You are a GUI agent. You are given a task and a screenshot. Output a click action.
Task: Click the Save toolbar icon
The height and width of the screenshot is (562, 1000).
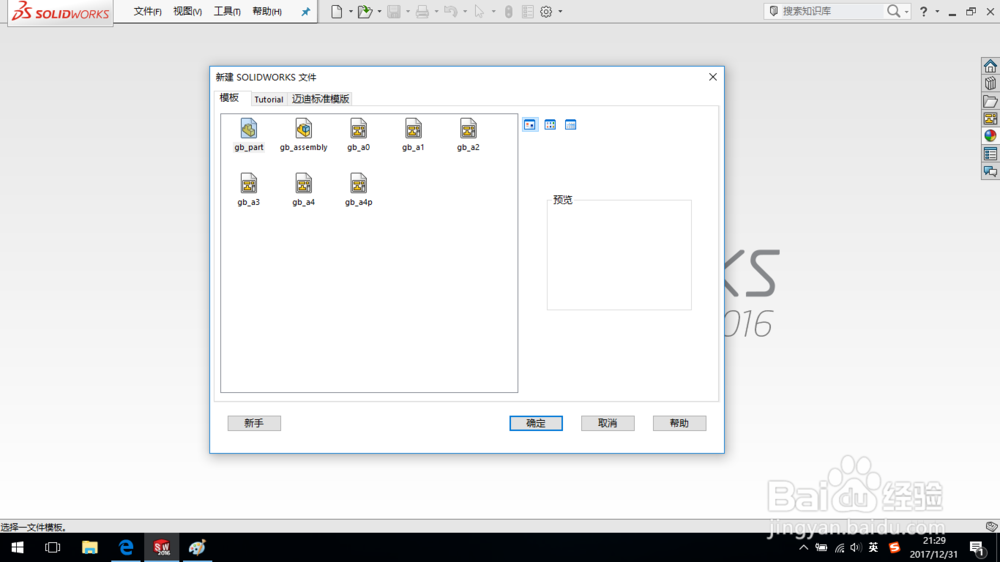[394, 11]
